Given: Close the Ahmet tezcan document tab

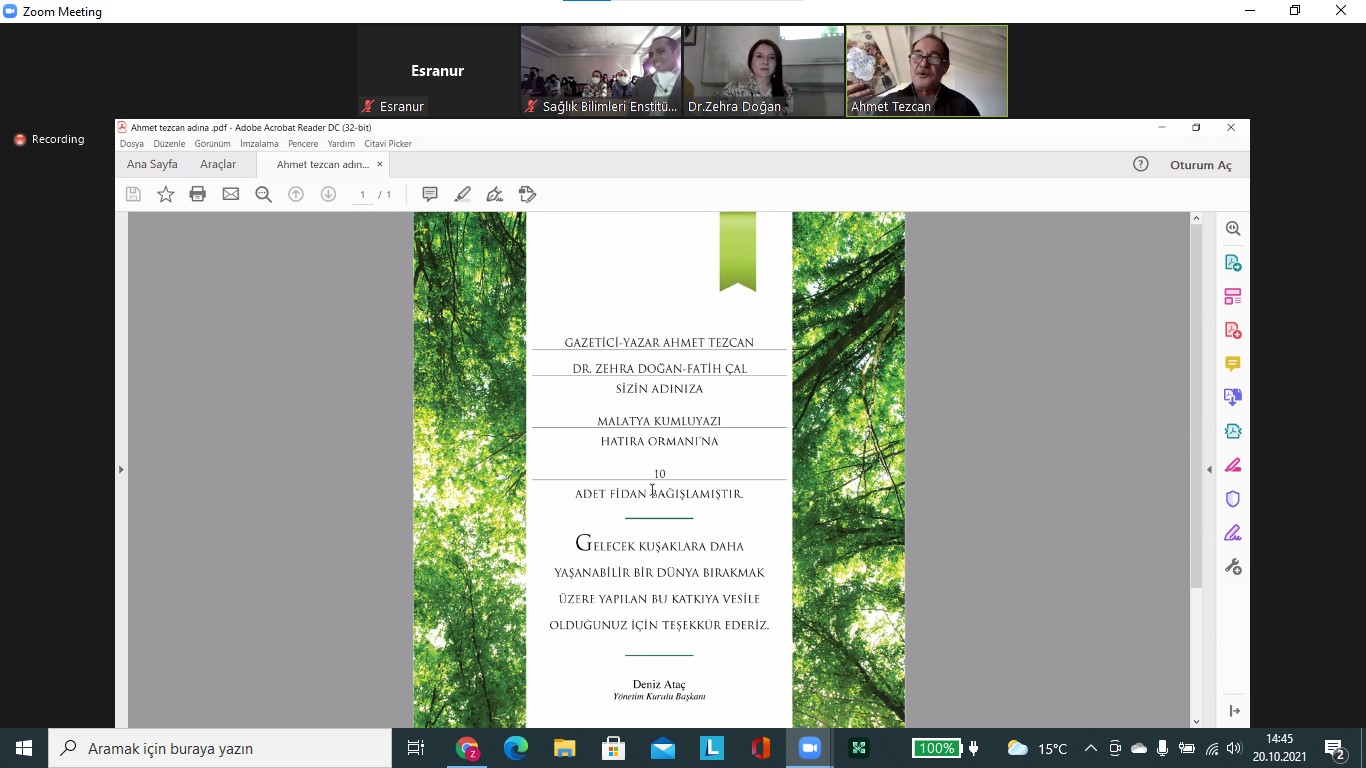Looking at the screenshot, I should tap(380, 164).
